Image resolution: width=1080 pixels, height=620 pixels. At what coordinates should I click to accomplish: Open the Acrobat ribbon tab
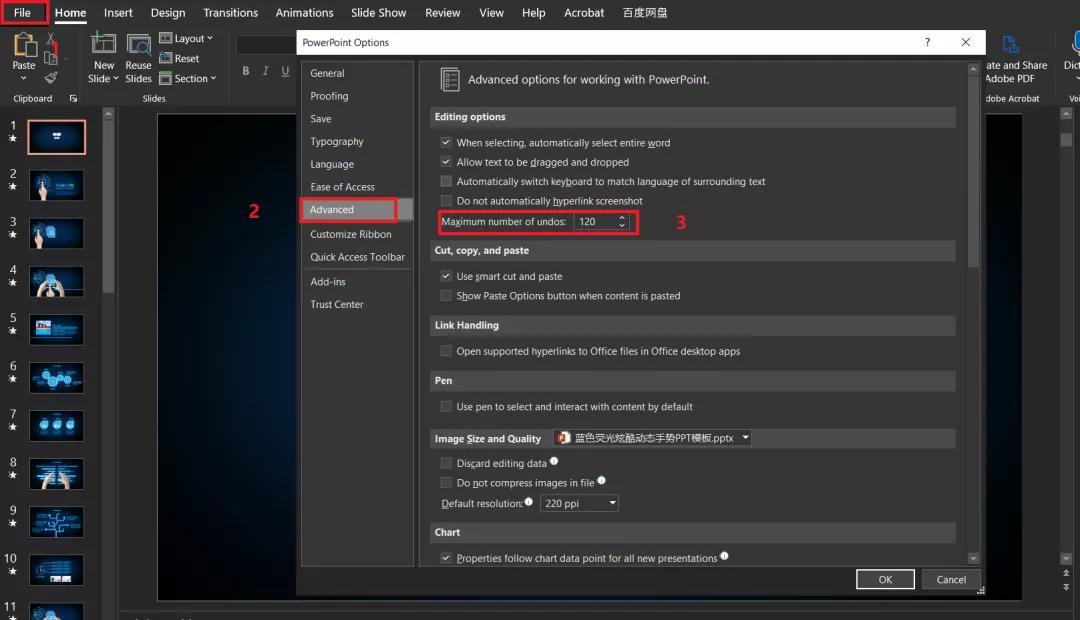point(584,12)
